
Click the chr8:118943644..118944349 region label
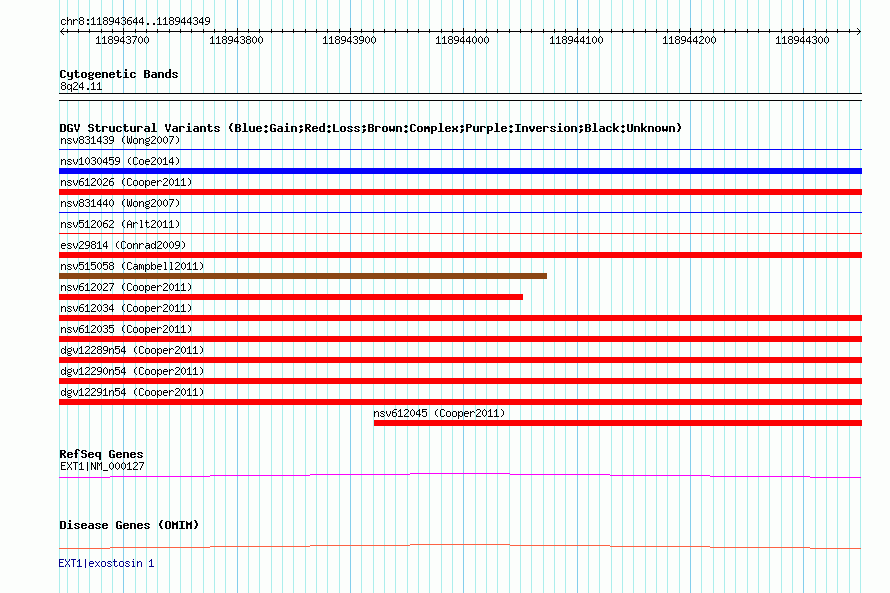click(135, 21)
